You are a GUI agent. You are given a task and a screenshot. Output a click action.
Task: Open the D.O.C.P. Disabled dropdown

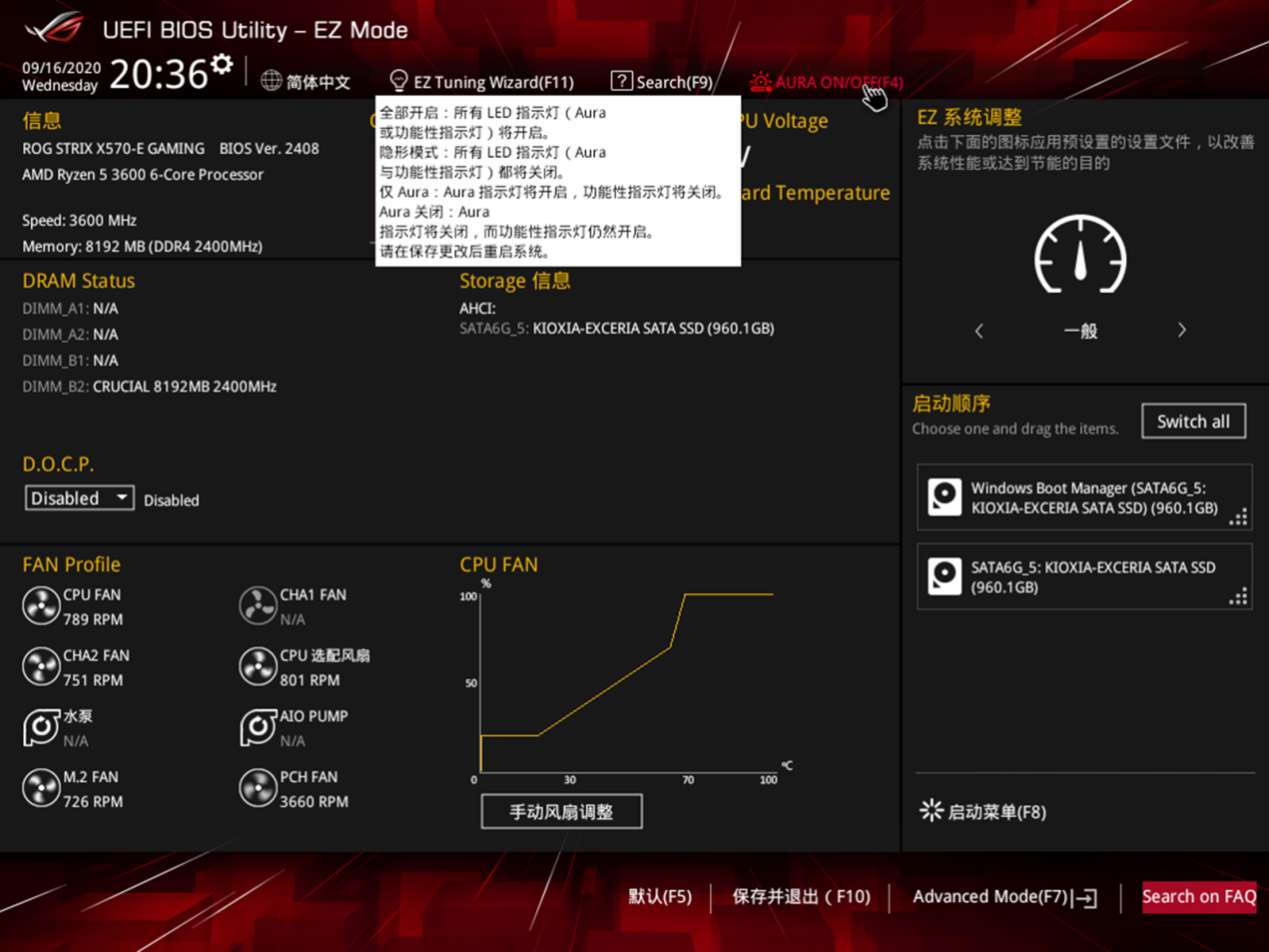tap(80, 498)
